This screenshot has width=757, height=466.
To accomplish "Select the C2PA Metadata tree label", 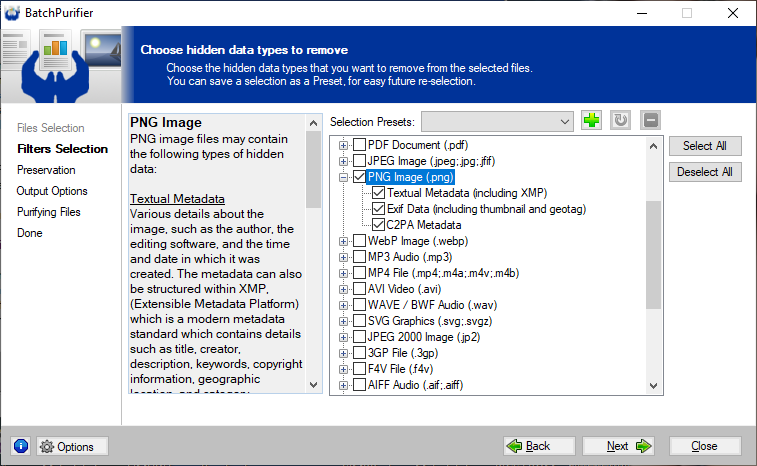I will tap(424, 225).
